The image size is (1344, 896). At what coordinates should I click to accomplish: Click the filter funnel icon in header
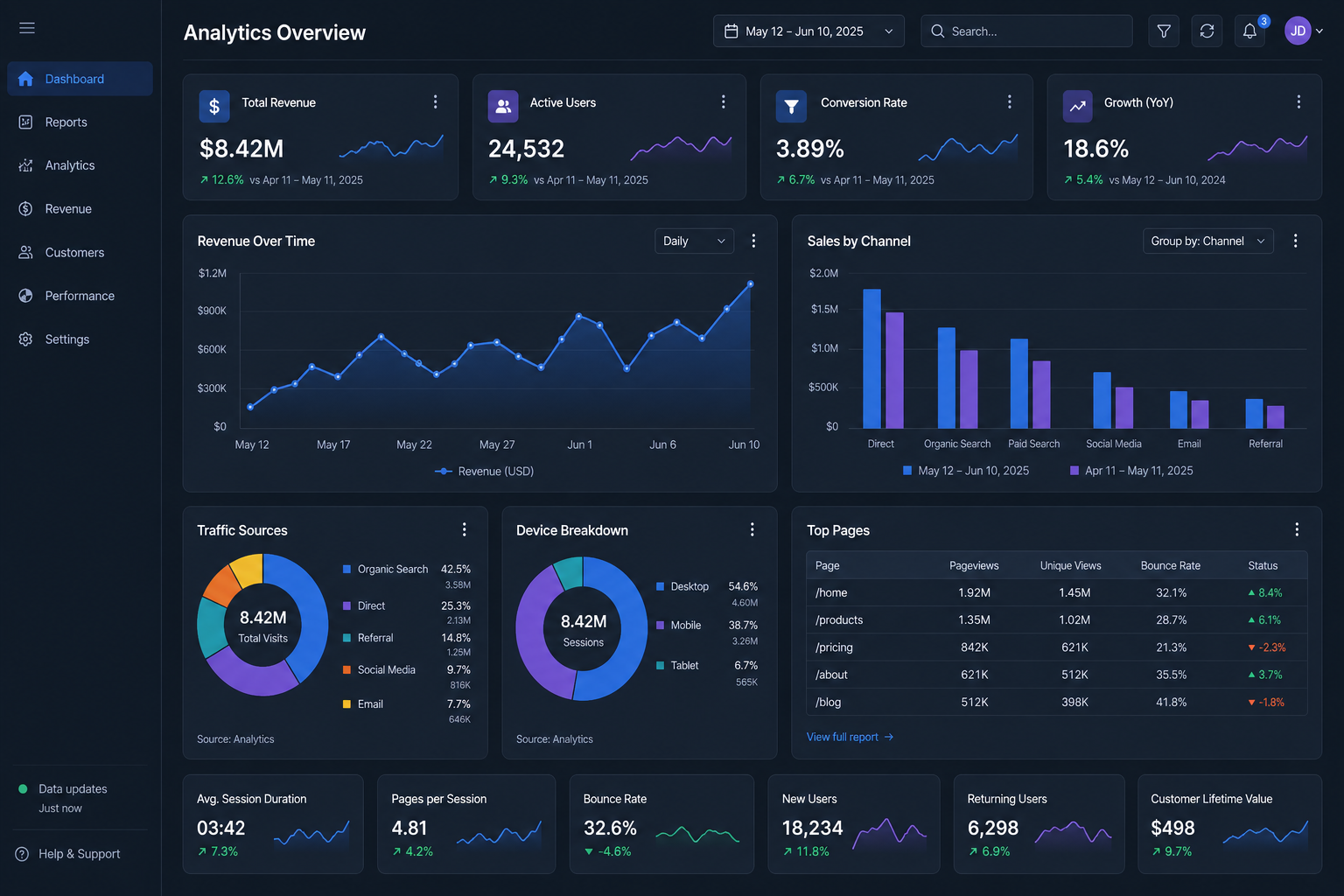(x=1164, y=31)
